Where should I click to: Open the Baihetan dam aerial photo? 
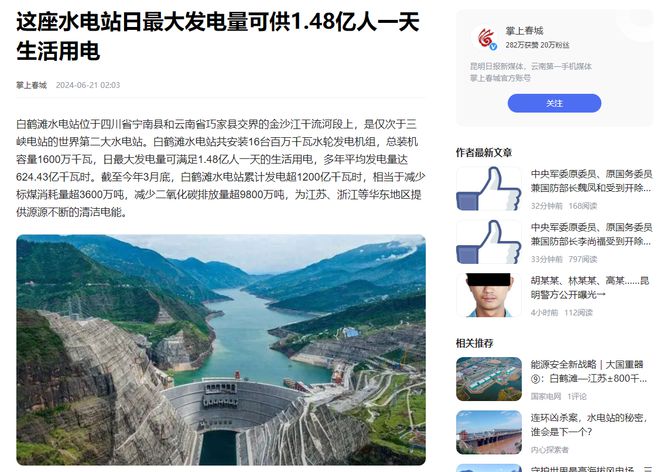click(221, 350)
